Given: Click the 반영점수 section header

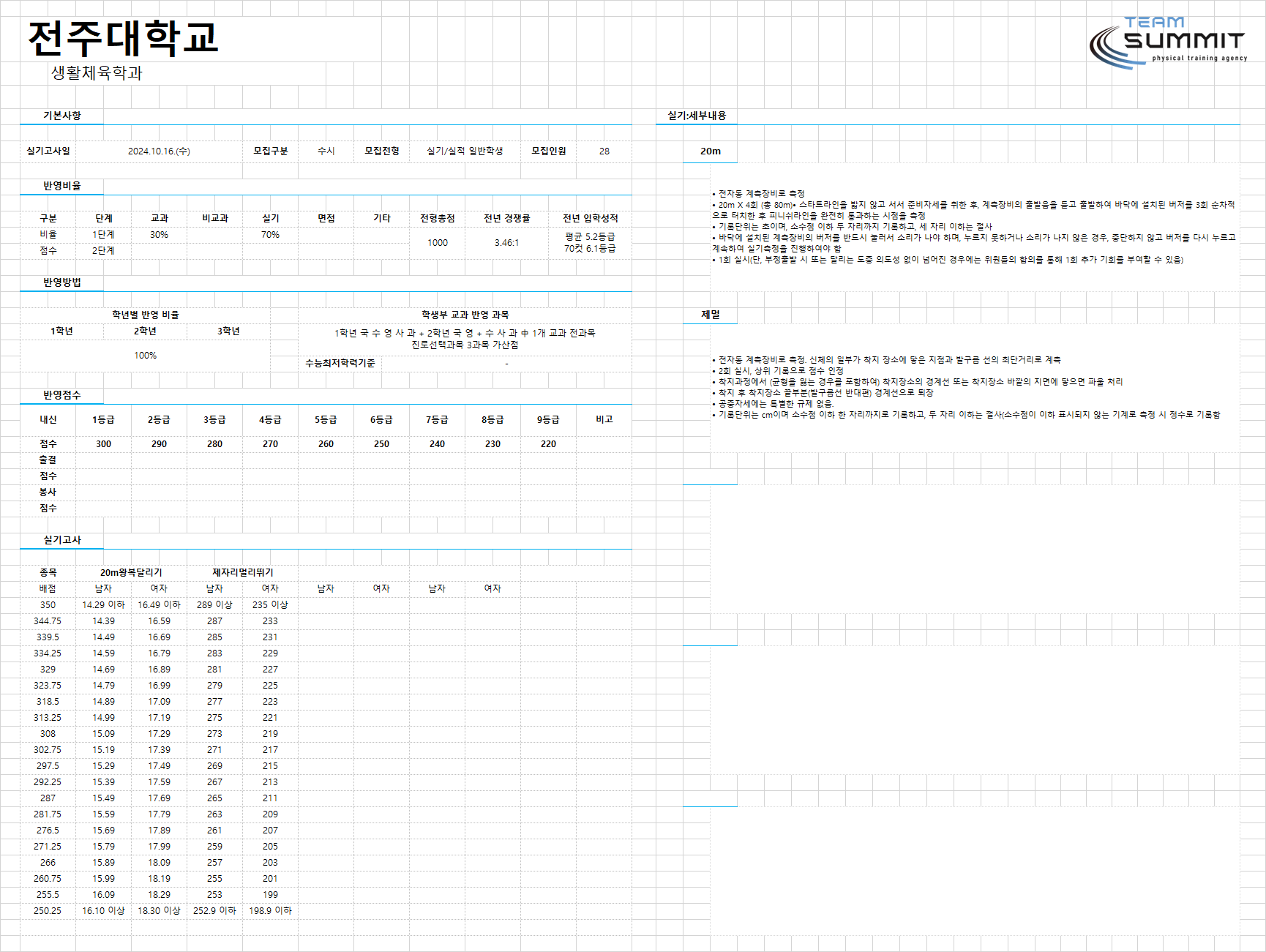Looking at the screenshot, I should pyautogui.click(x=62, y=395).
